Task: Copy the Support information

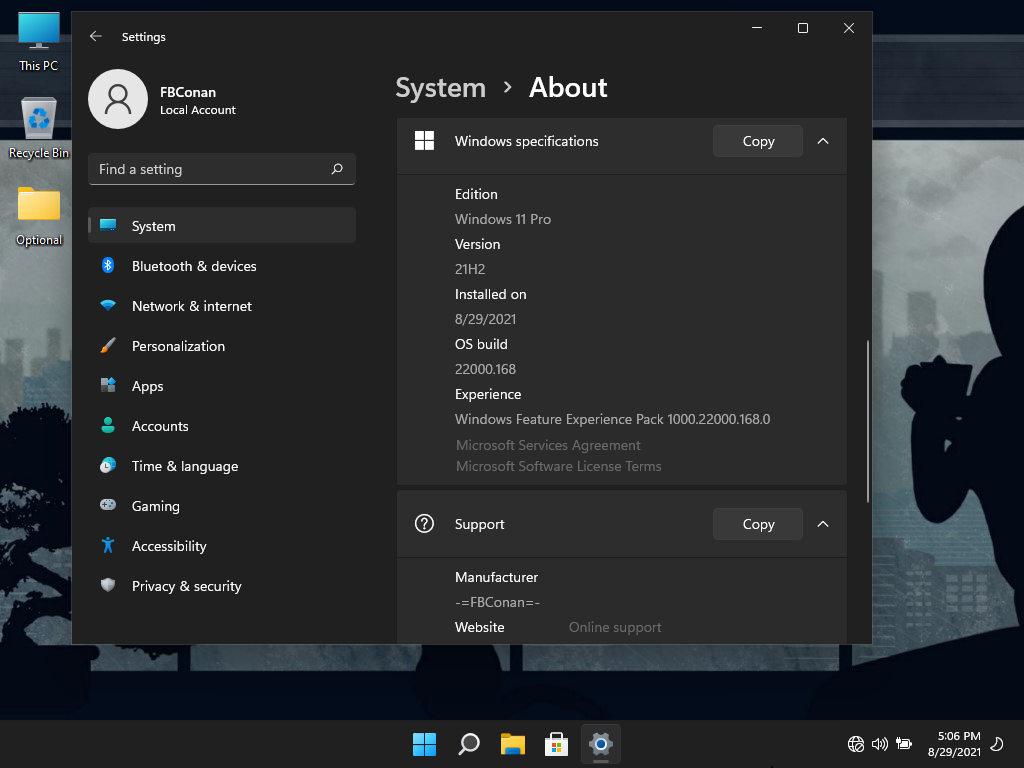Action: [758, 524]
